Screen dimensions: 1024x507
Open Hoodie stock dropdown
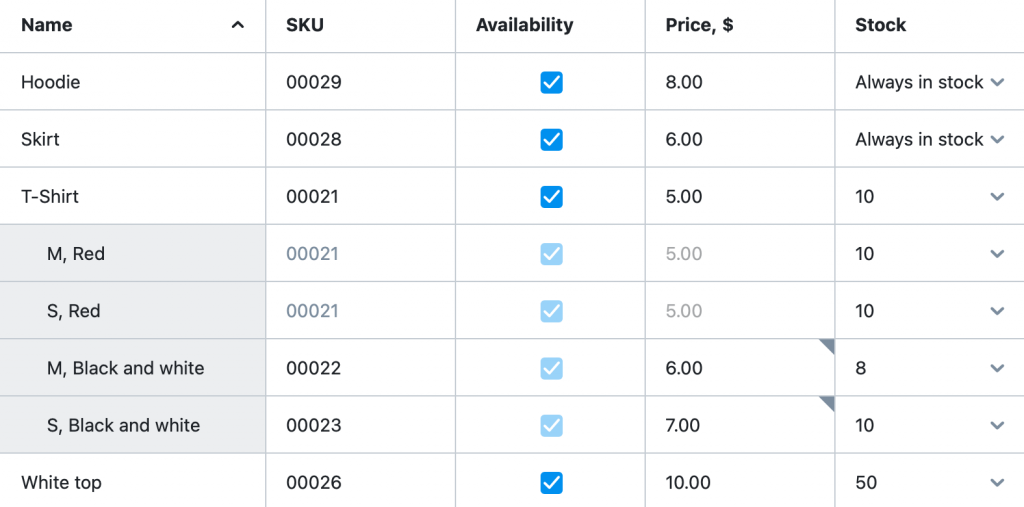click(x=997, y=82)
